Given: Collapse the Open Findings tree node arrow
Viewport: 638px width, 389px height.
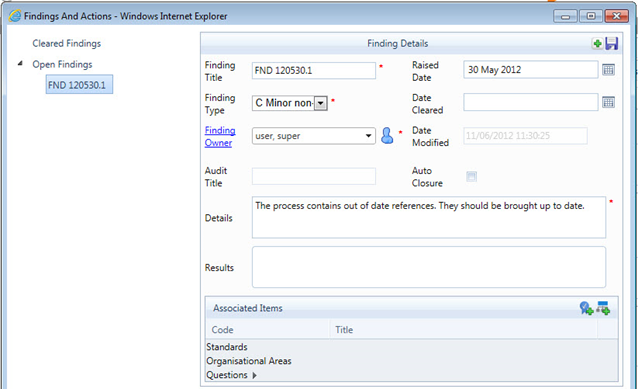Looking at the screenshot, I should click(x=20, y=63).
